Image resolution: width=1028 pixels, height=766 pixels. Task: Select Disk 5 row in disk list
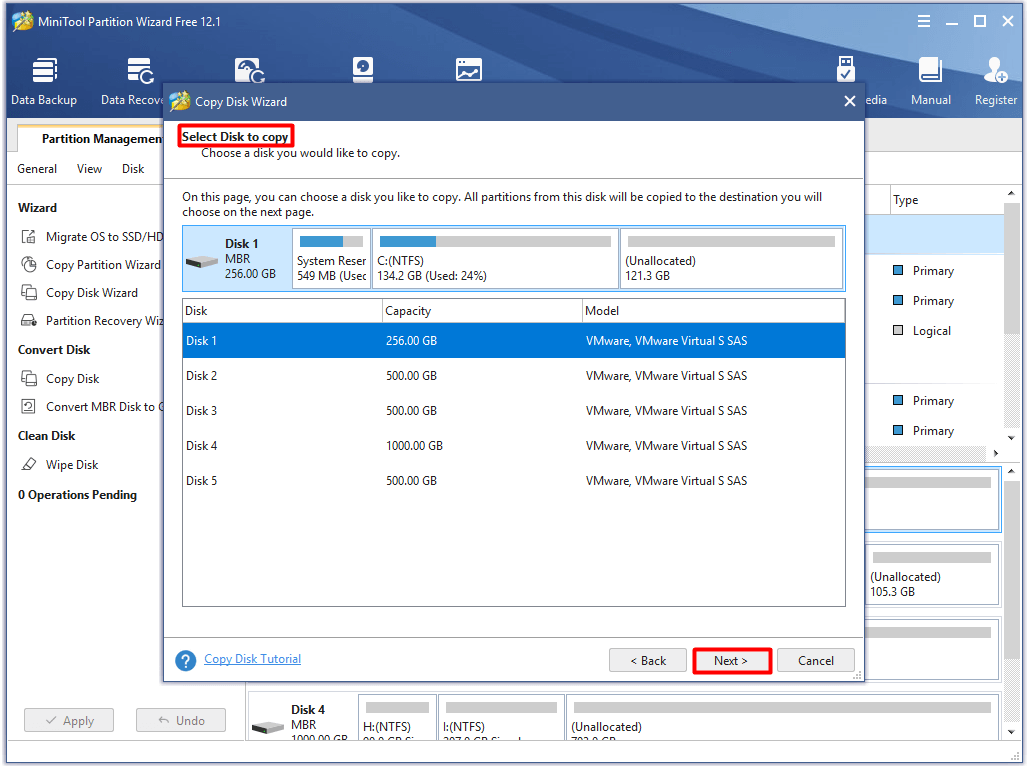point(514,481)
